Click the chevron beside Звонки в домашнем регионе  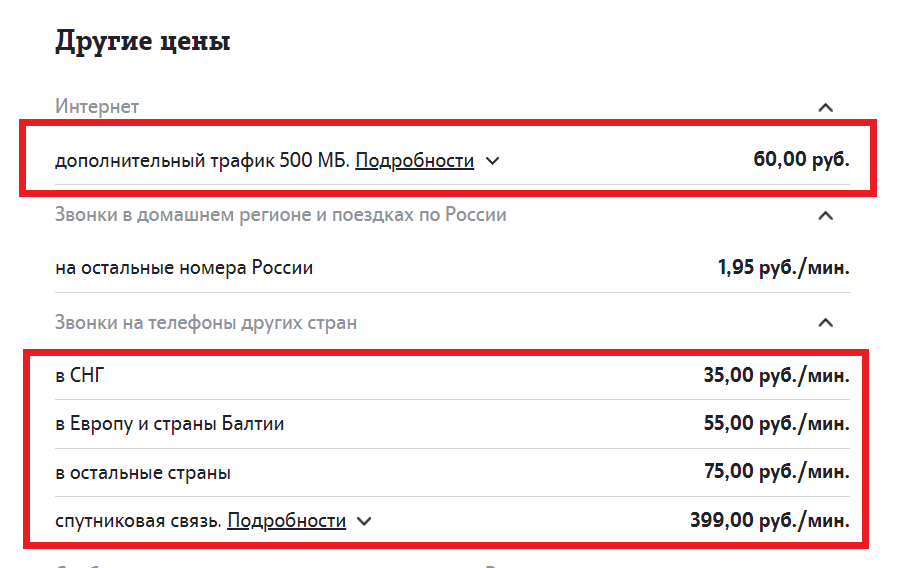[825, 215]
